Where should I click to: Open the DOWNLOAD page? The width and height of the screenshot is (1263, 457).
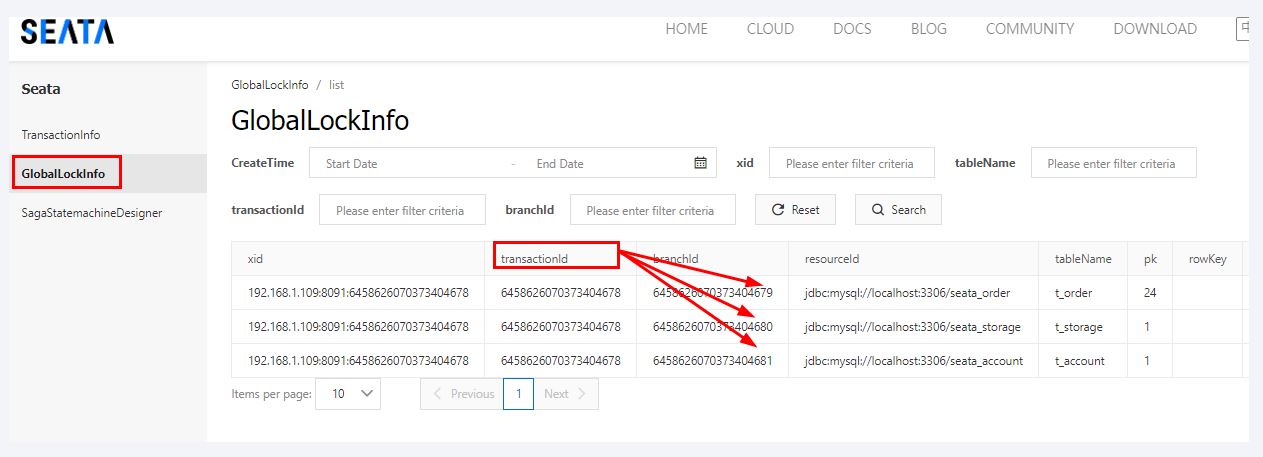tap(1155, 29)
